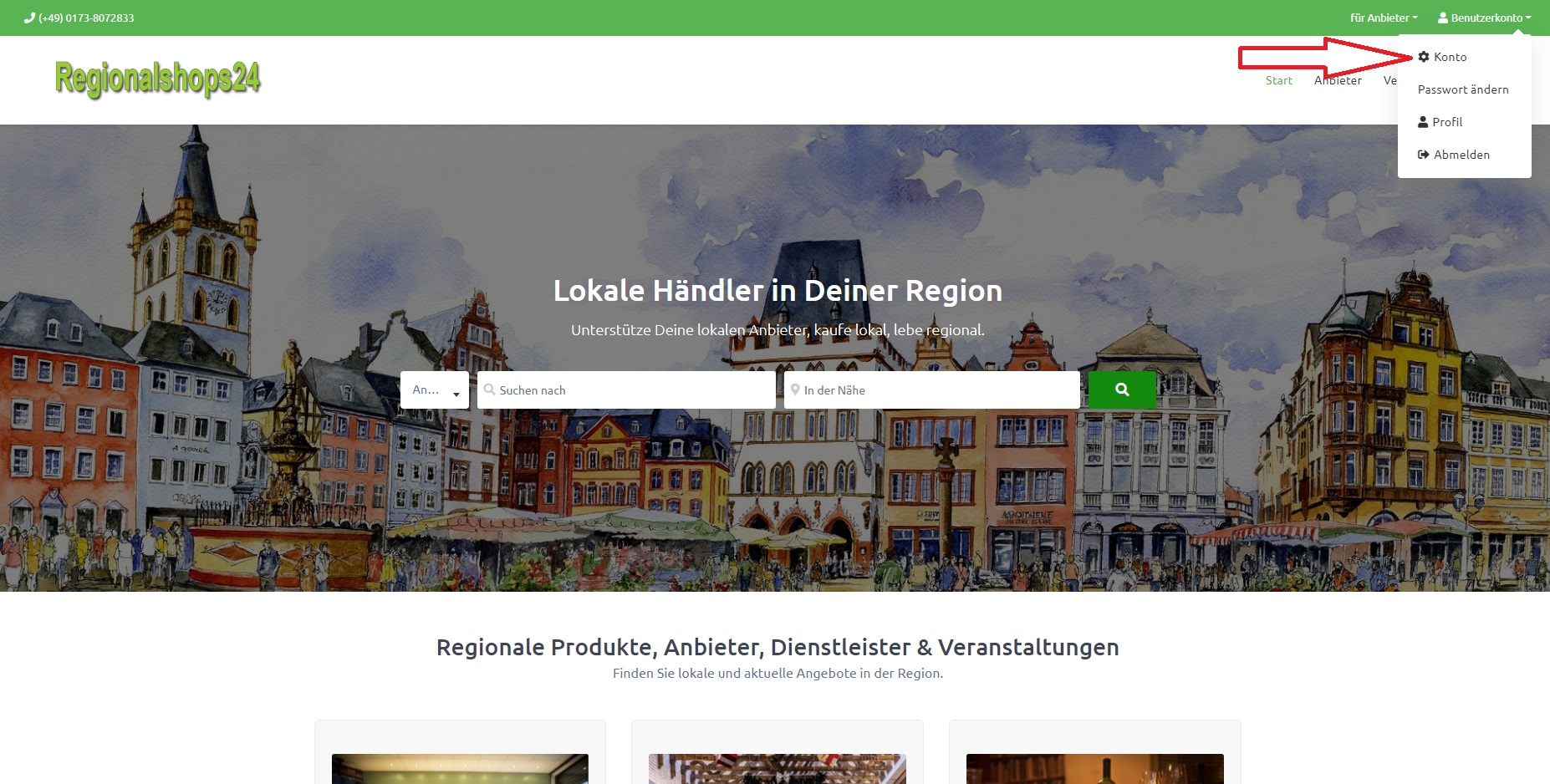Image resolution: width=1550 pixels, height=784 pixels.
Task: Open the third offer card thumbnail
Action: [1095, 769]
